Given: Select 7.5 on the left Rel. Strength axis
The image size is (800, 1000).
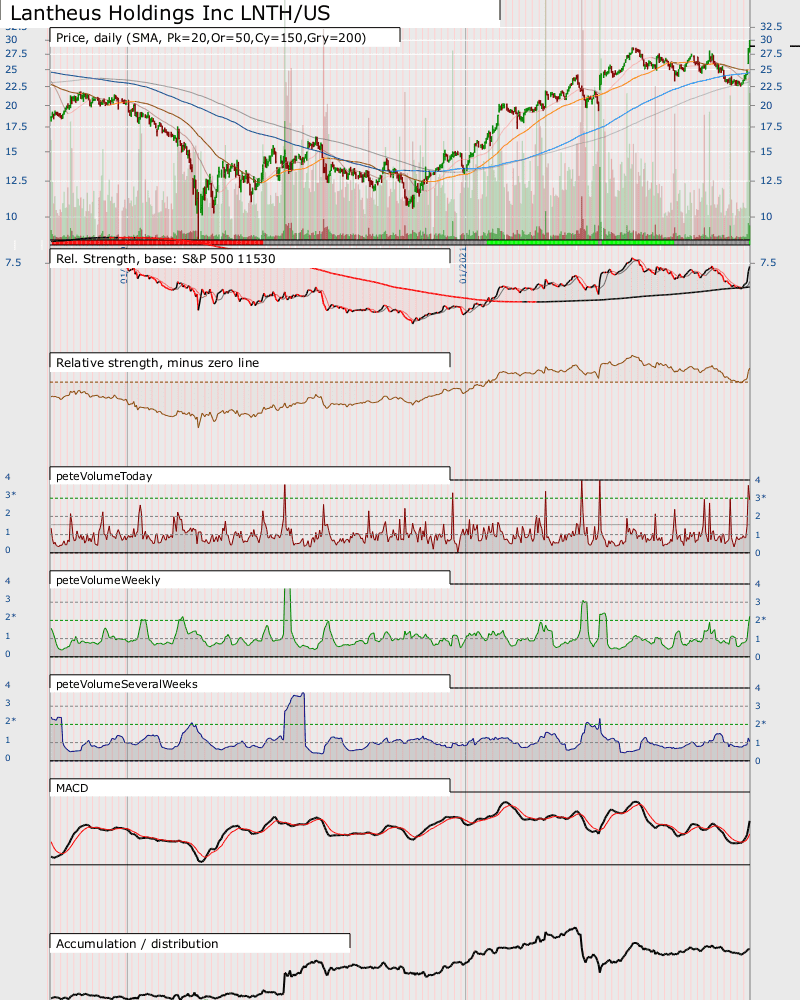Looking at the screenshot, I should (13, 263).
